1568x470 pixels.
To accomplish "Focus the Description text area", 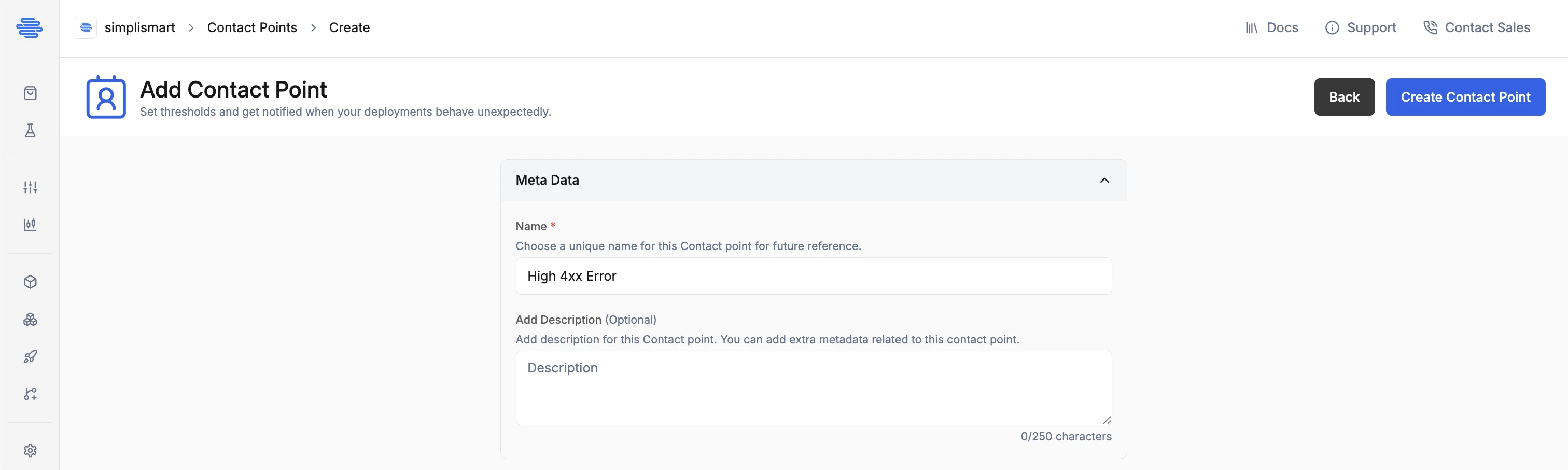I will click(x=813, y=388).
